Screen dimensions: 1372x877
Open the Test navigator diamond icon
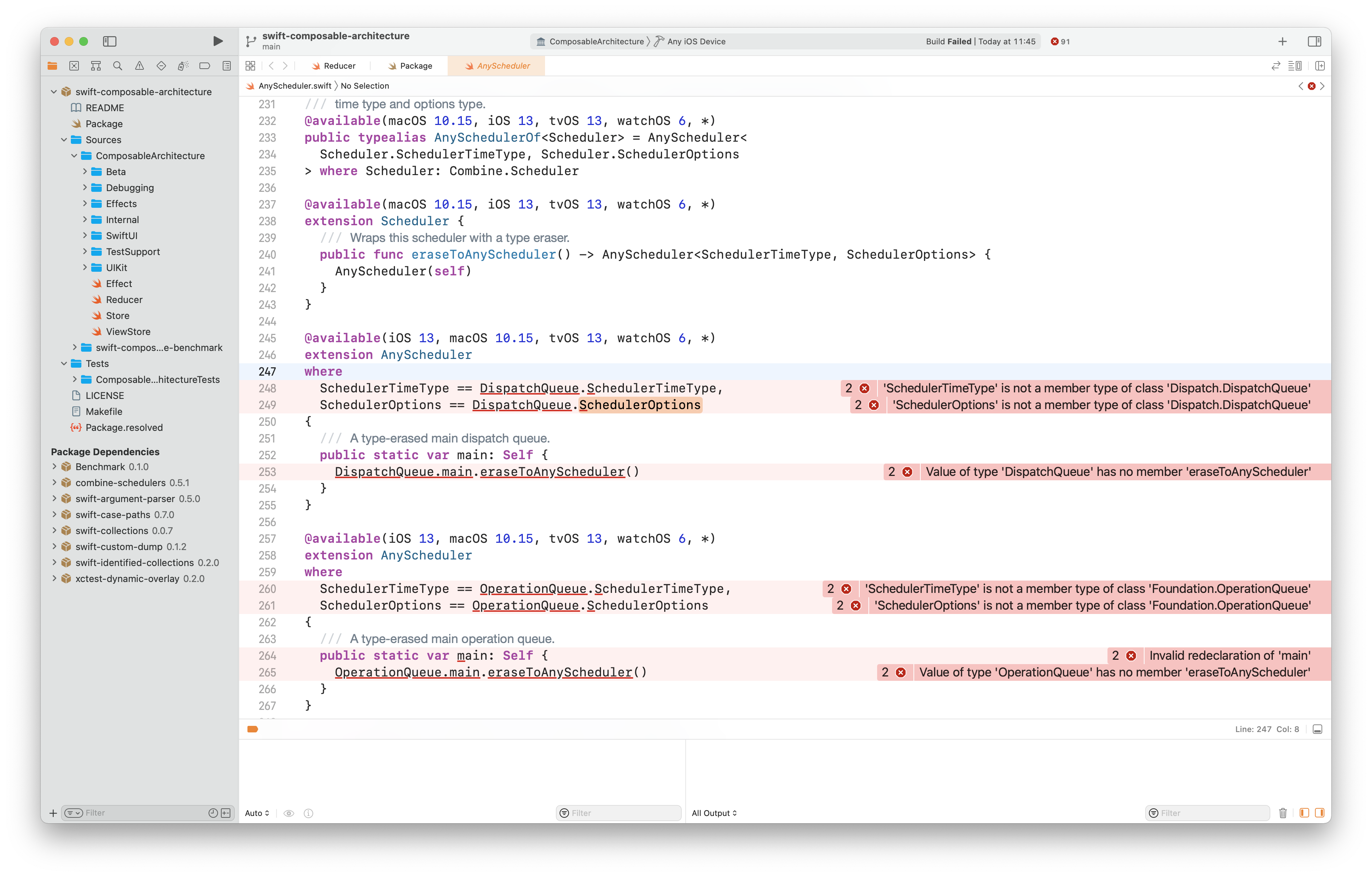(x=161, y=65)
